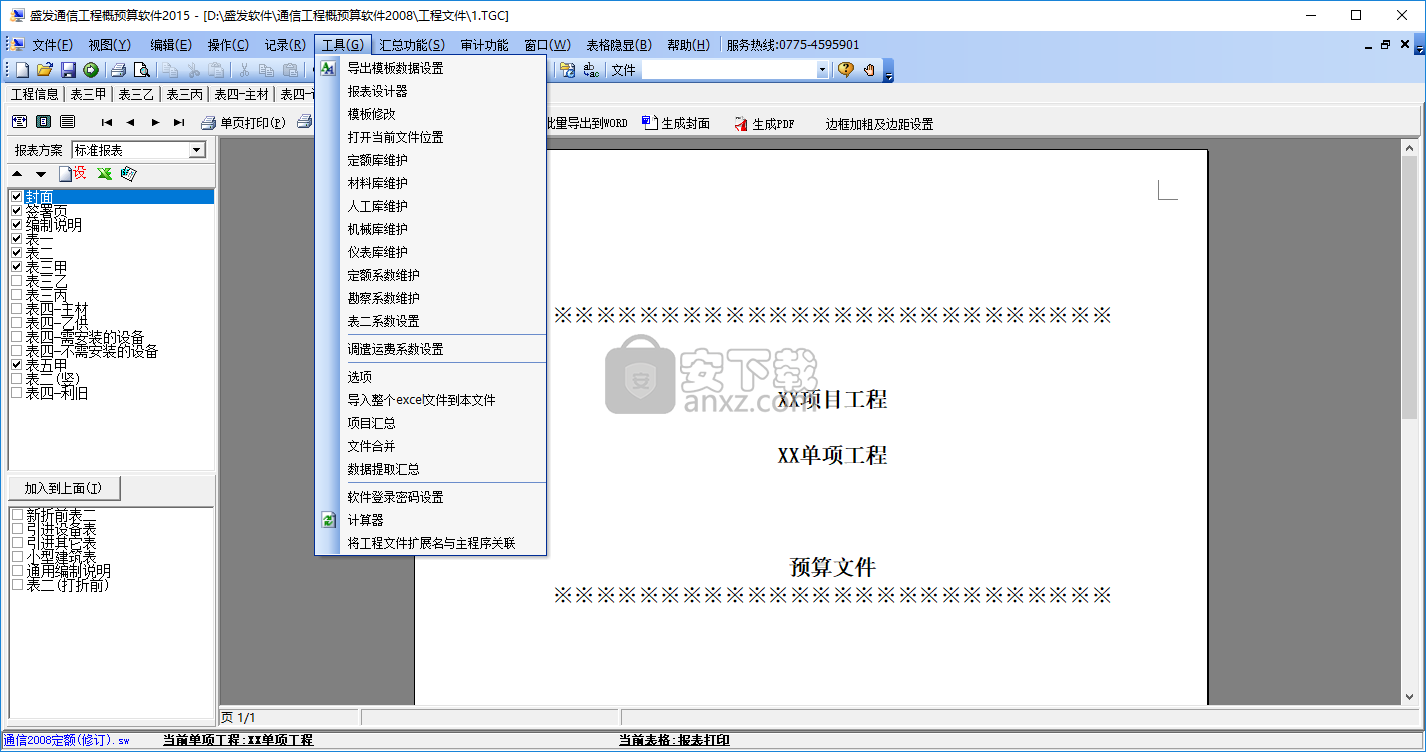Screen dimensions: 1426x752
Task: Move report down with black down-triangle
Action: pyautogui.click(x=41, y=174)
